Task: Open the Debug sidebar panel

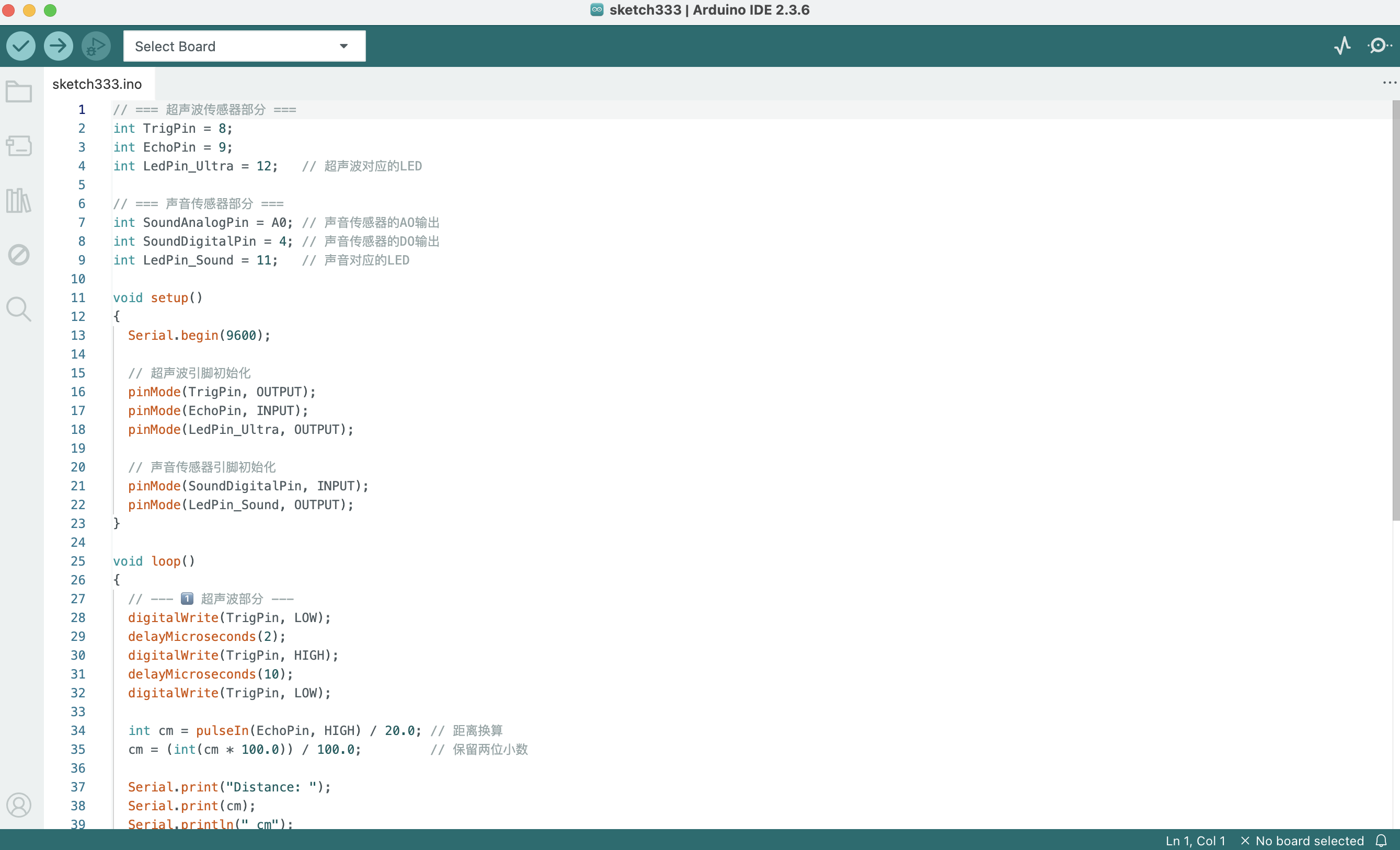Action: point(19,255)
